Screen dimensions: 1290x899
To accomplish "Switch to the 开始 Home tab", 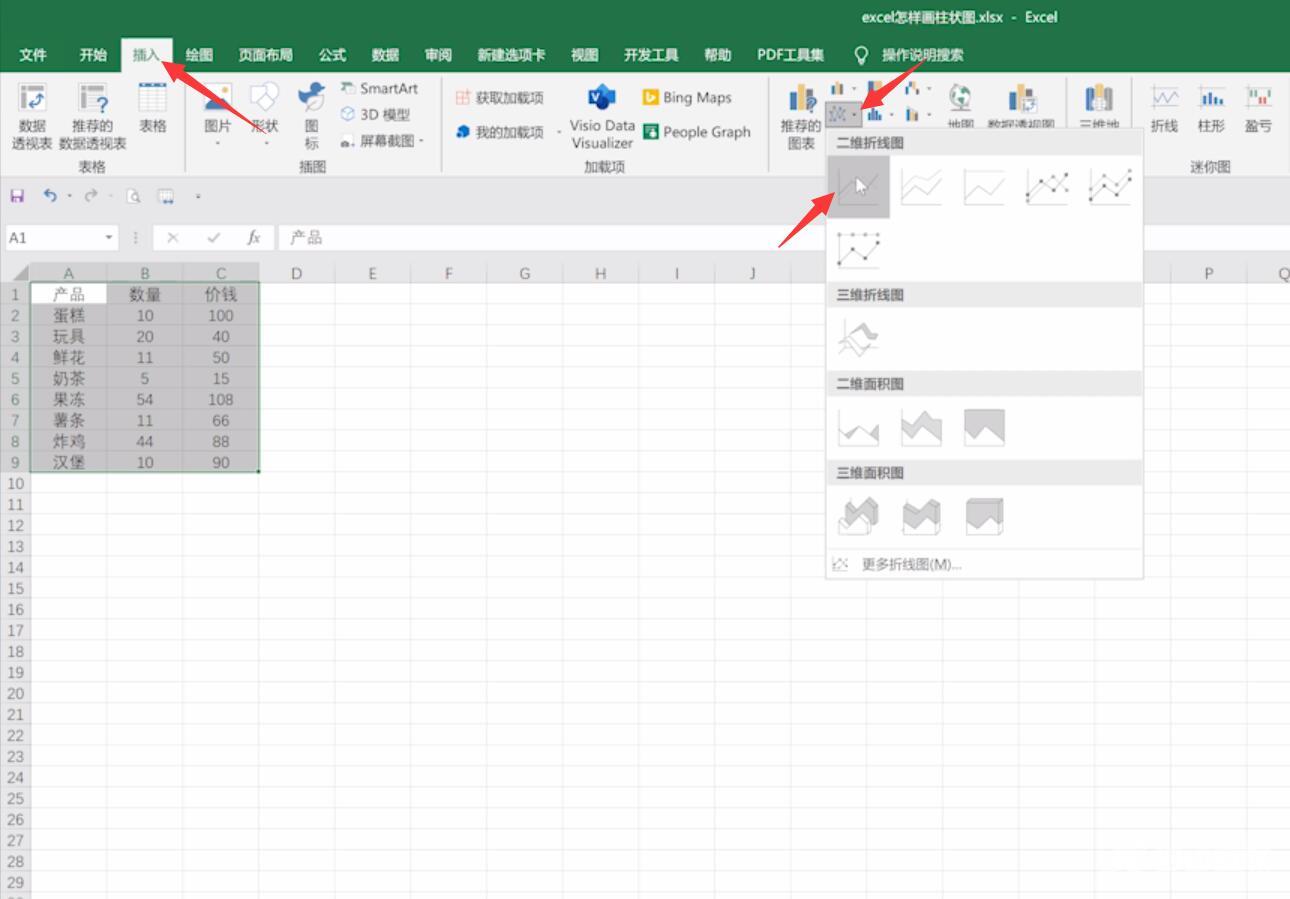I will click(x=93, y=55).
